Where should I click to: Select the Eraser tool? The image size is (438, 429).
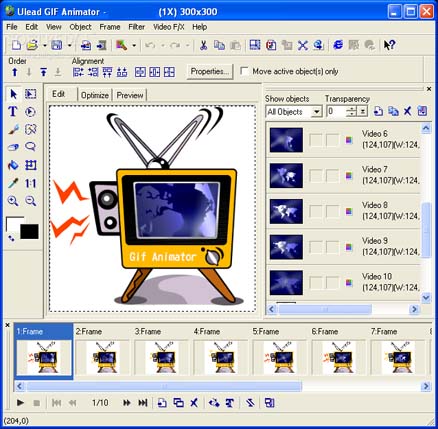point(13,147)
